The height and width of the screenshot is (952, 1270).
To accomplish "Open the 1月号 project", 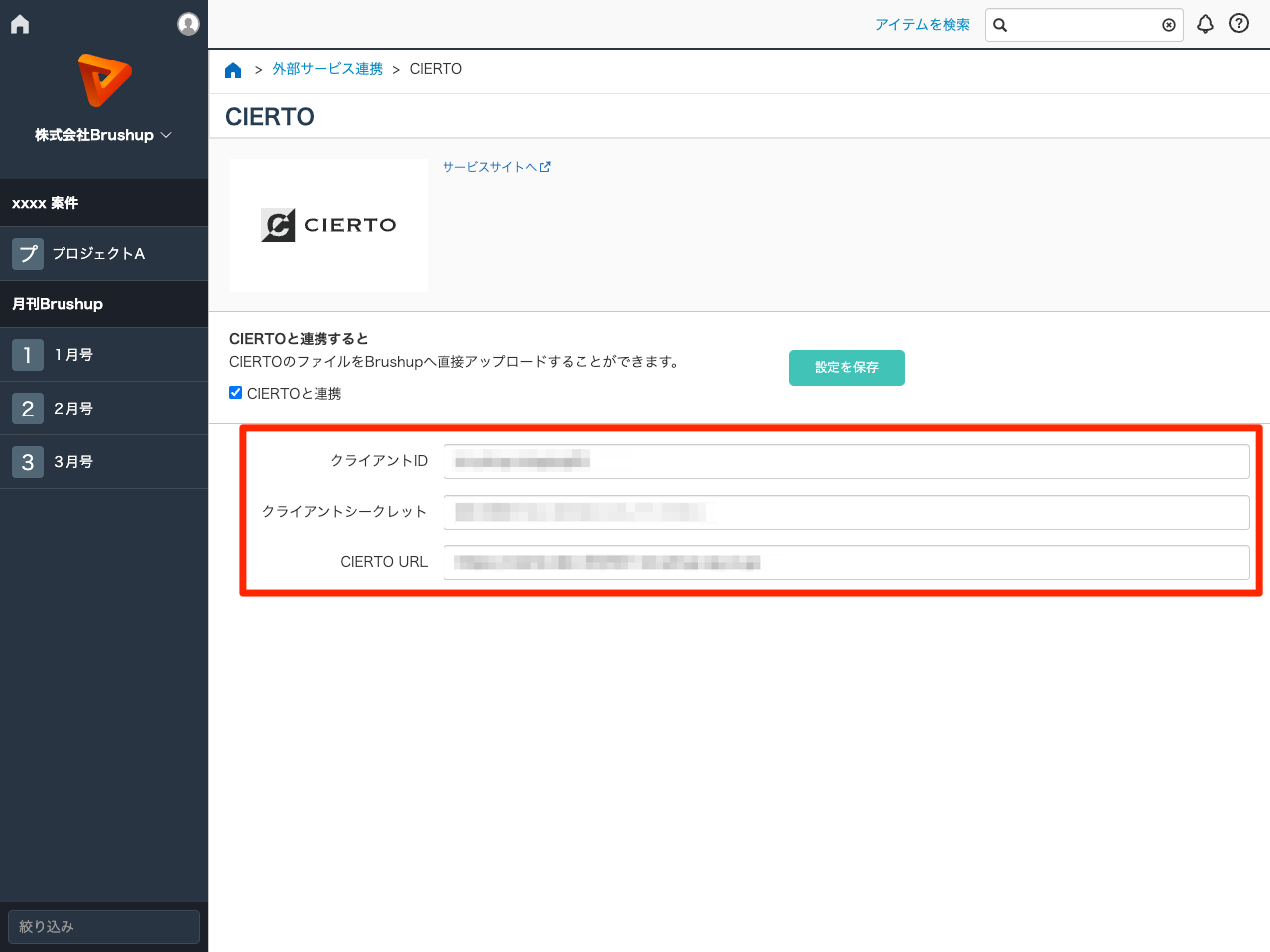I will [x=104, y=355].
